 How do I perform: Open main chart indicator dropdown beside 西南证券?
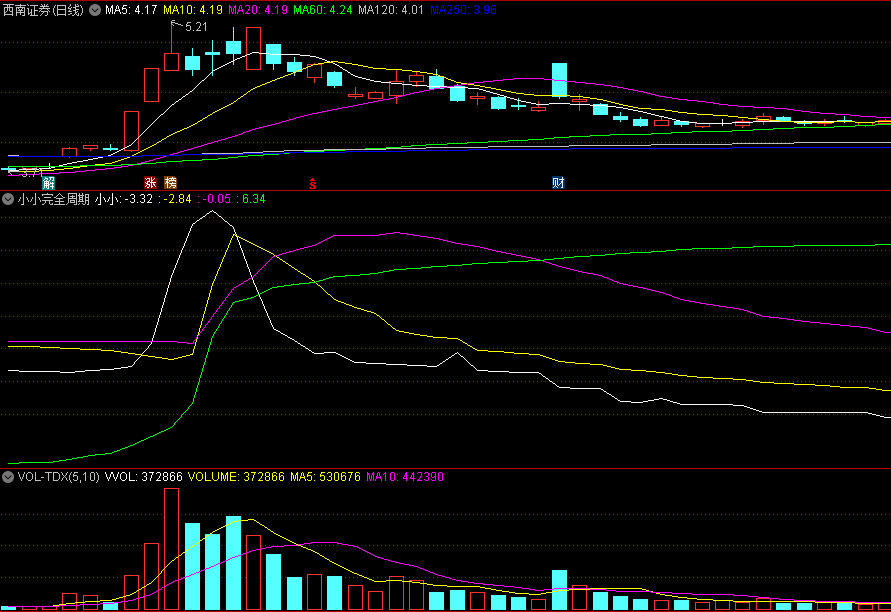[x=95, y=10]
